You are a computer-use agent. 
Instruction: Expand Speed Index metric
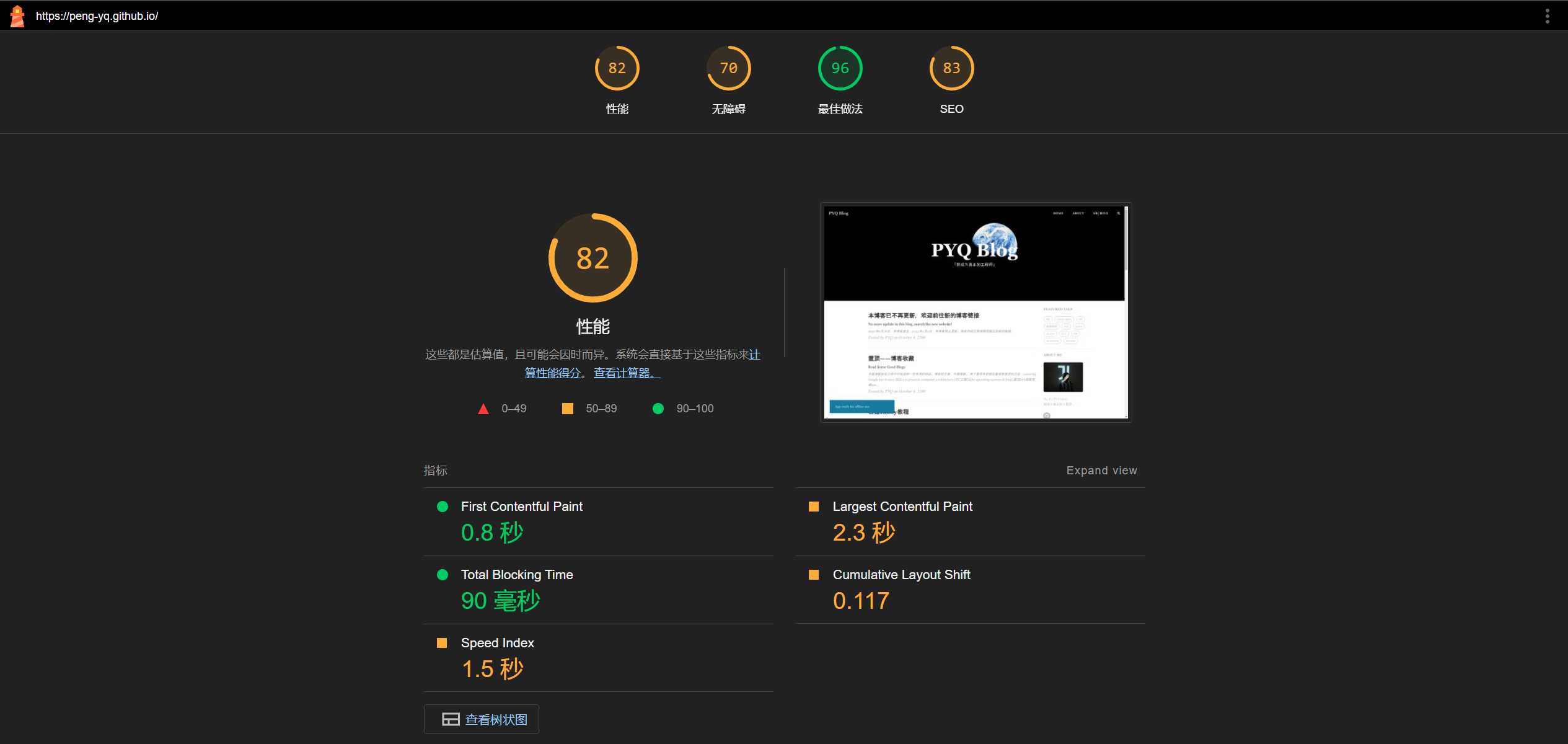[497, 643]
